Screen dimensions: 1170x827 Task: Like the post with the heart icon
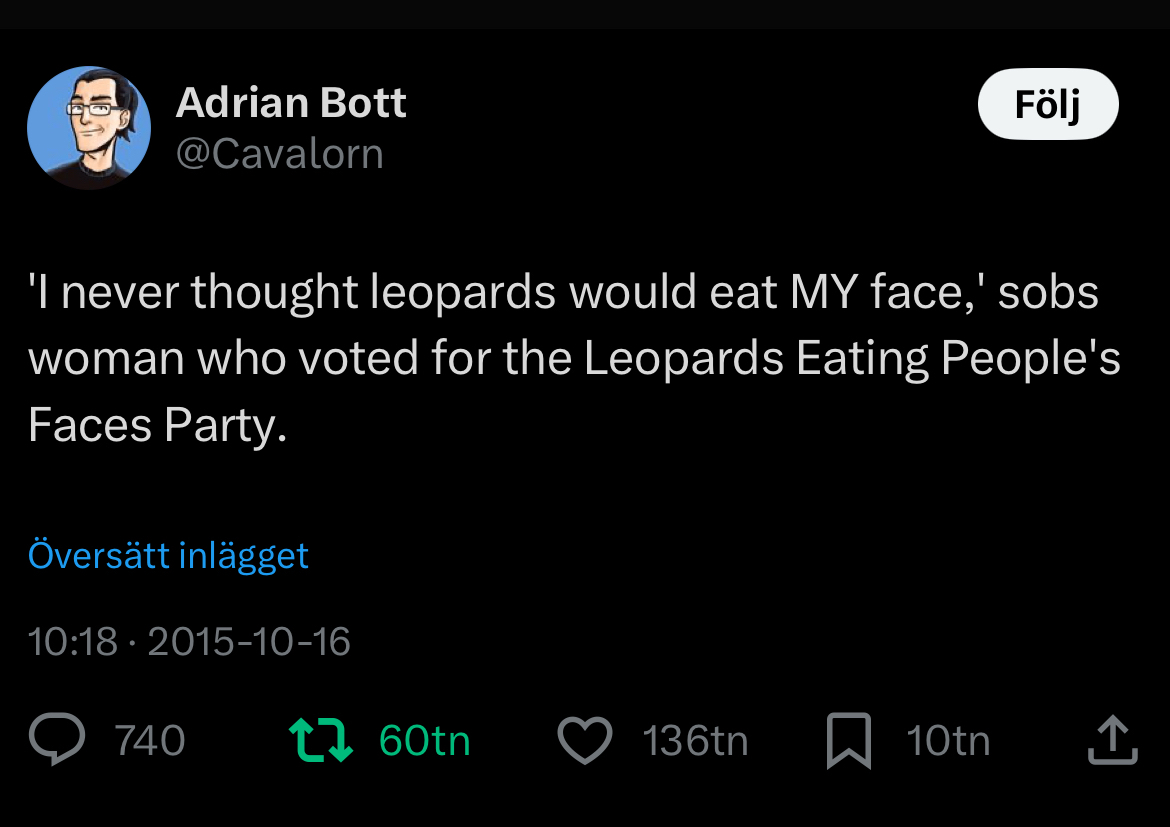584,742
